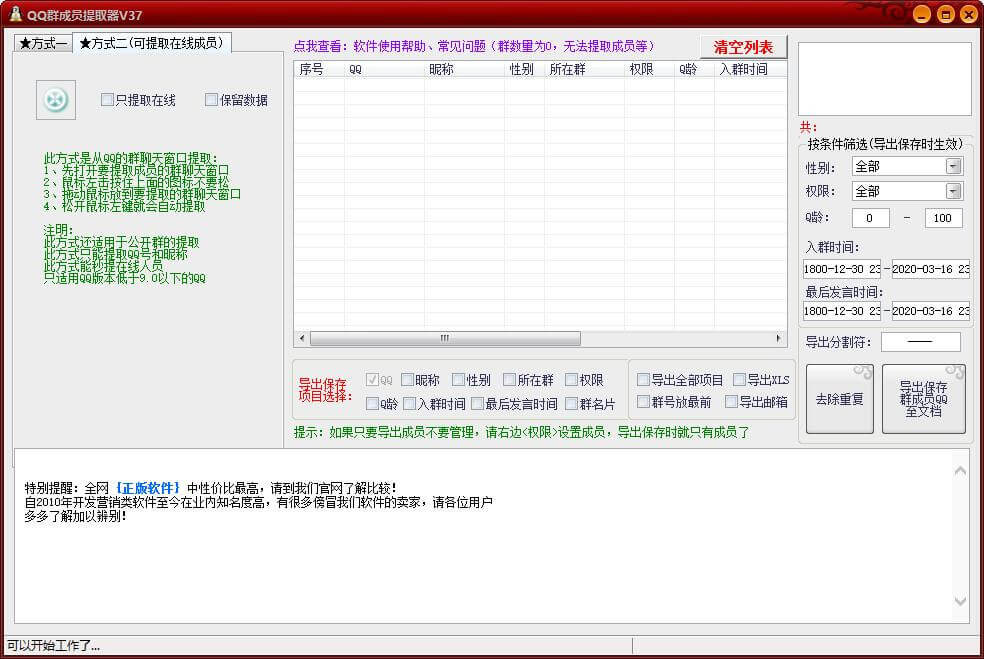The width and height of the screenshot is (984, 659).
Task: Click the 性别 column header in list
Action: coord(525,69)
